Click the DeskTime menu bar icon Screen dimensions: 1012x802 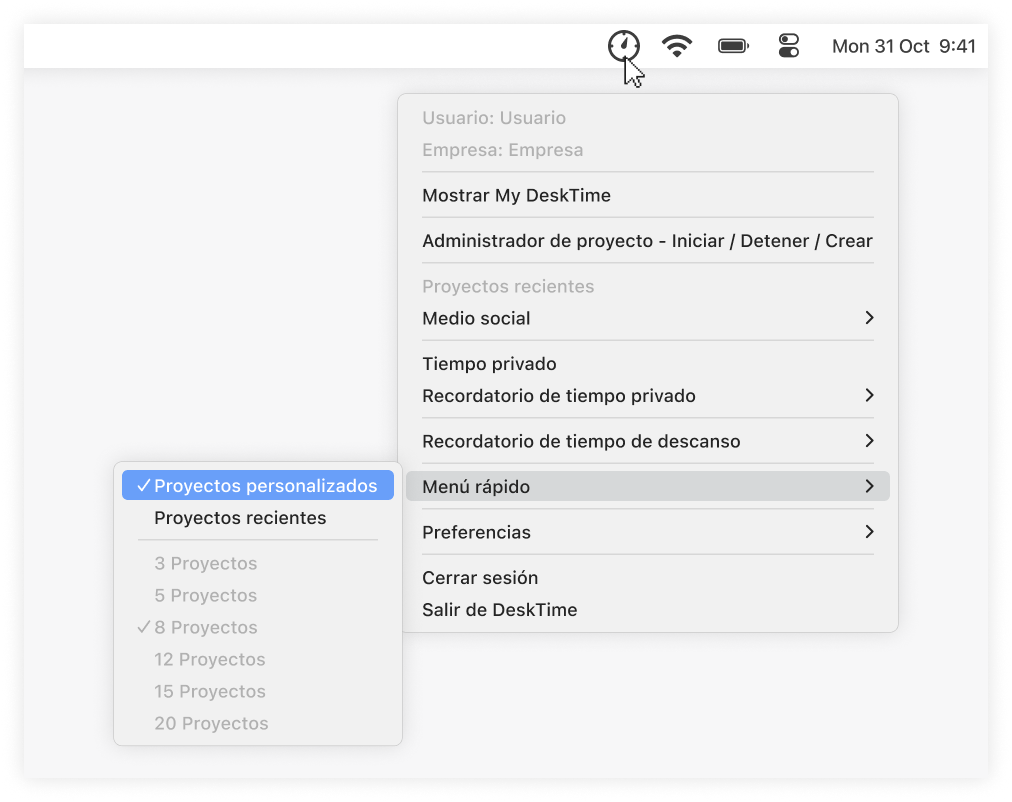(x=623, y=46)
